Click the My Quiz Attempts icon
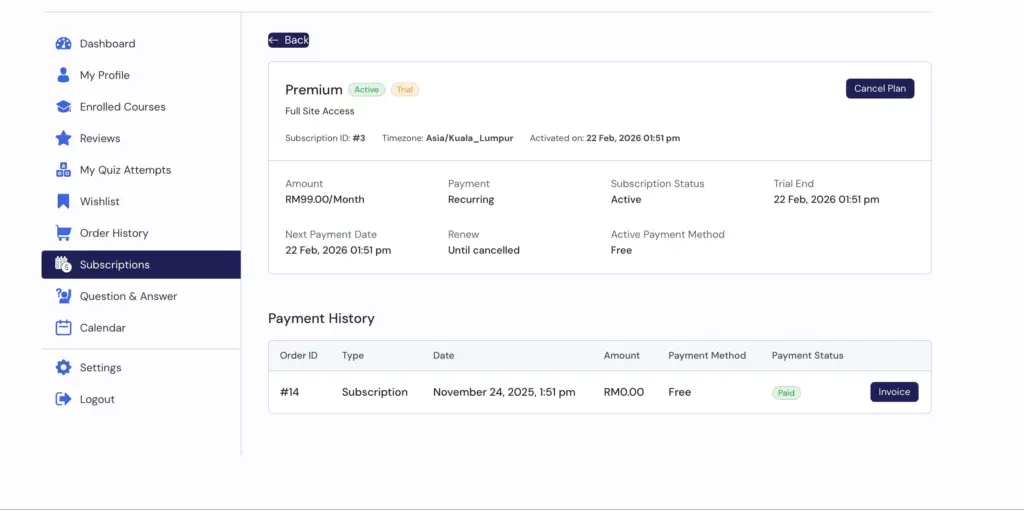 pos(63,170)
